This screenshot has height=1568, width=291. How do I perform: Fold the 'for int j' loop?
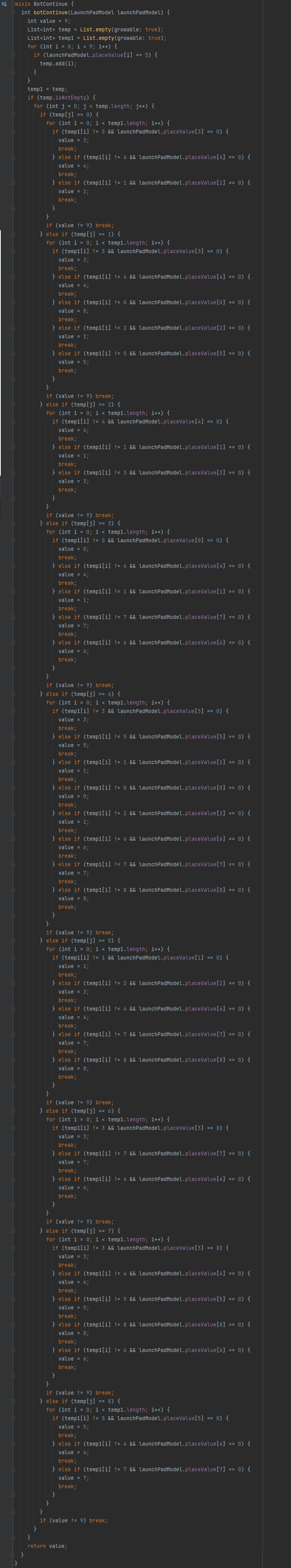coord(13,106)
